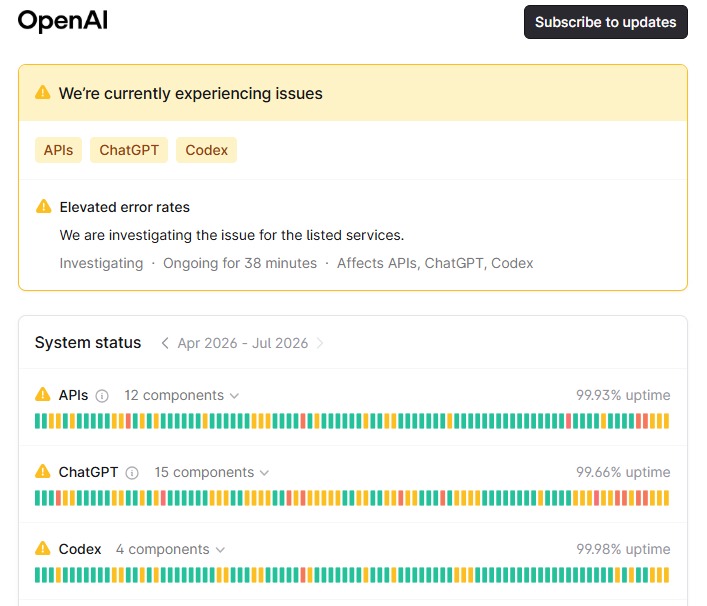Select the APIs affected service tag
Screen dimensions: 707x606
click(59, 150)
